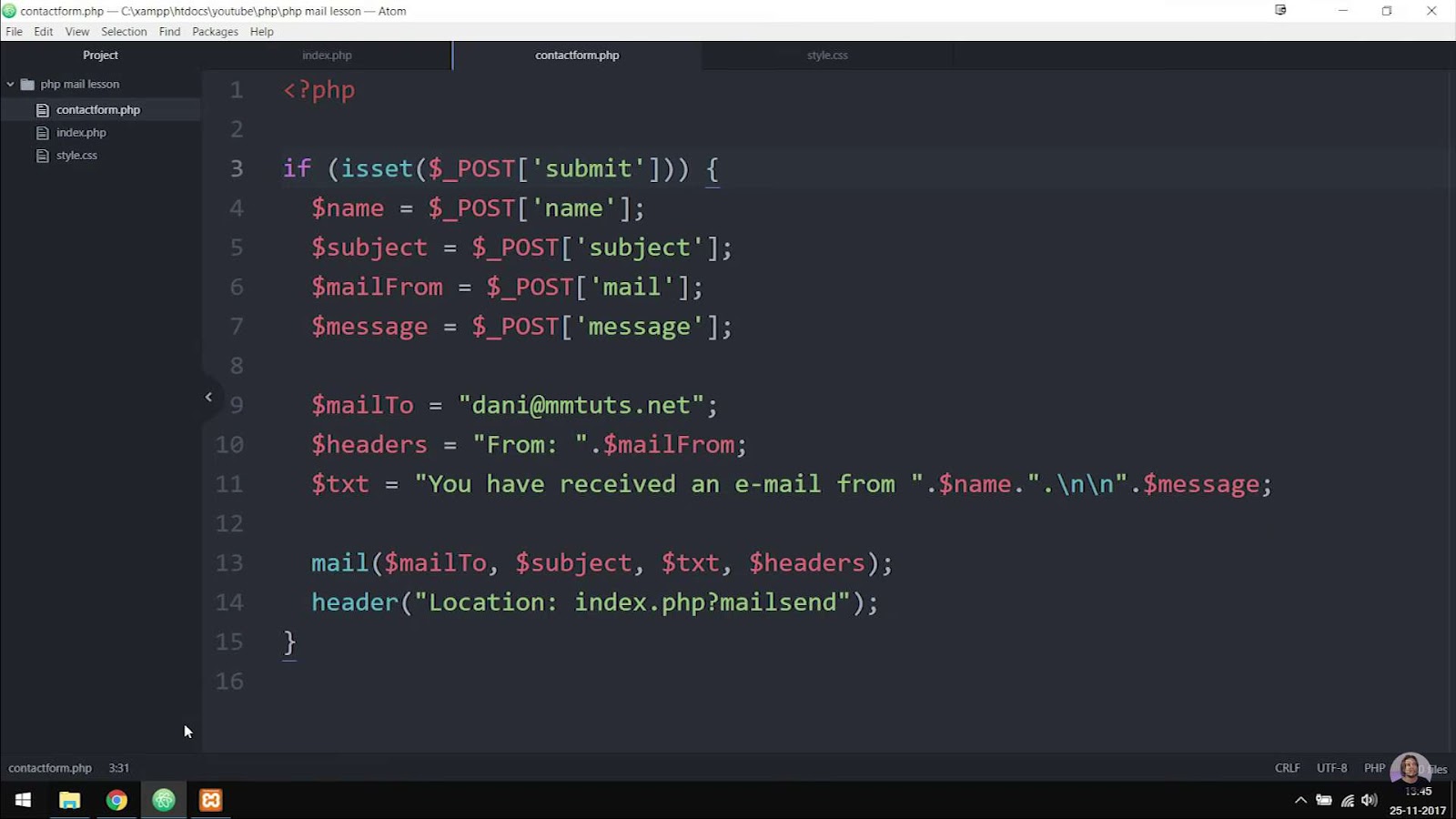The image size is (1456, 819).
Task: Launch Google Chrome from the taskbar
Action: coord(117,800)
